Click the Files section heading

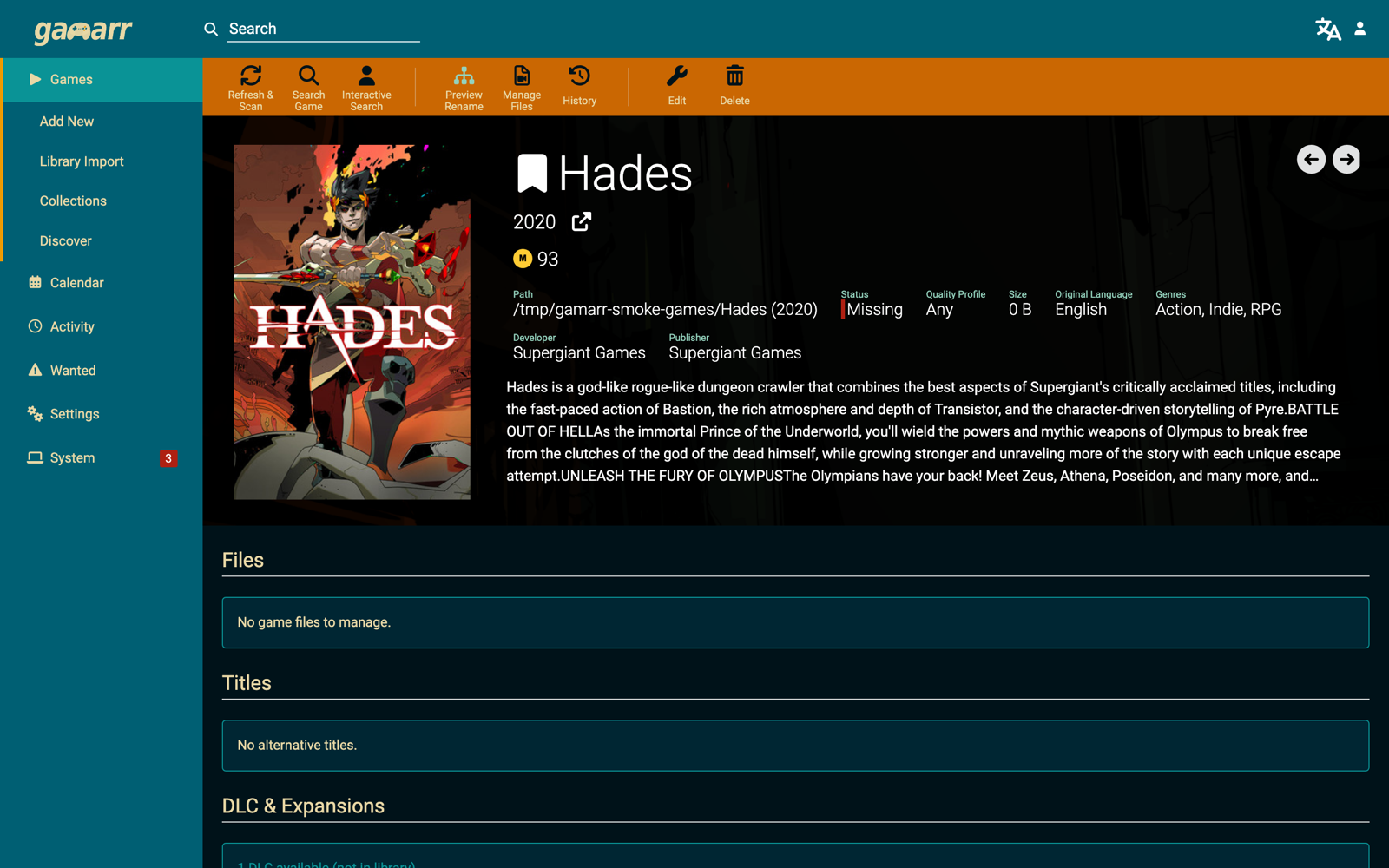click(x=243, y=561)
